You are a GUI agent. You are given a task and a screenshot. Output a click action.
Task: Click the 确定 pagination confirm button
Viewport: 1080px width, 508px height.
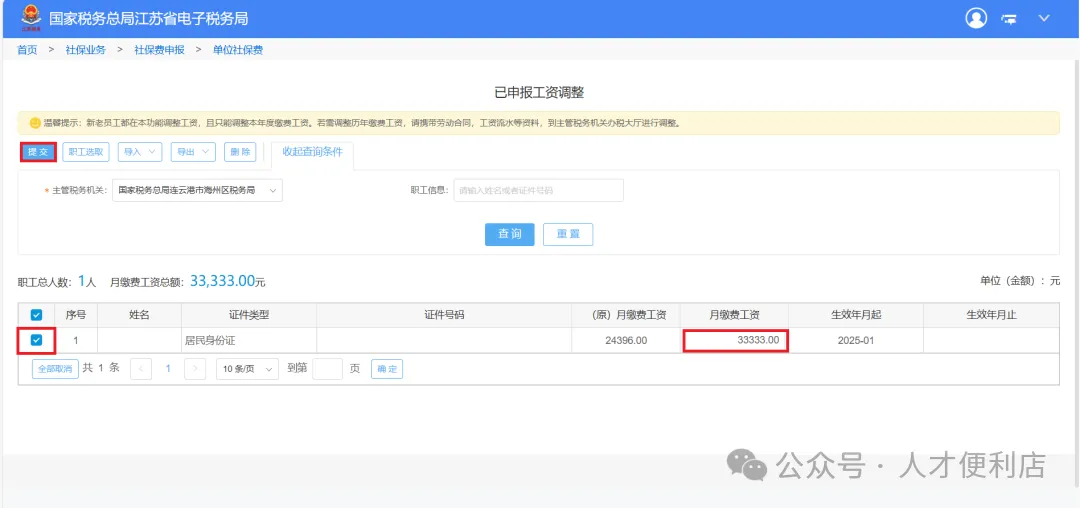click(387, 369)
